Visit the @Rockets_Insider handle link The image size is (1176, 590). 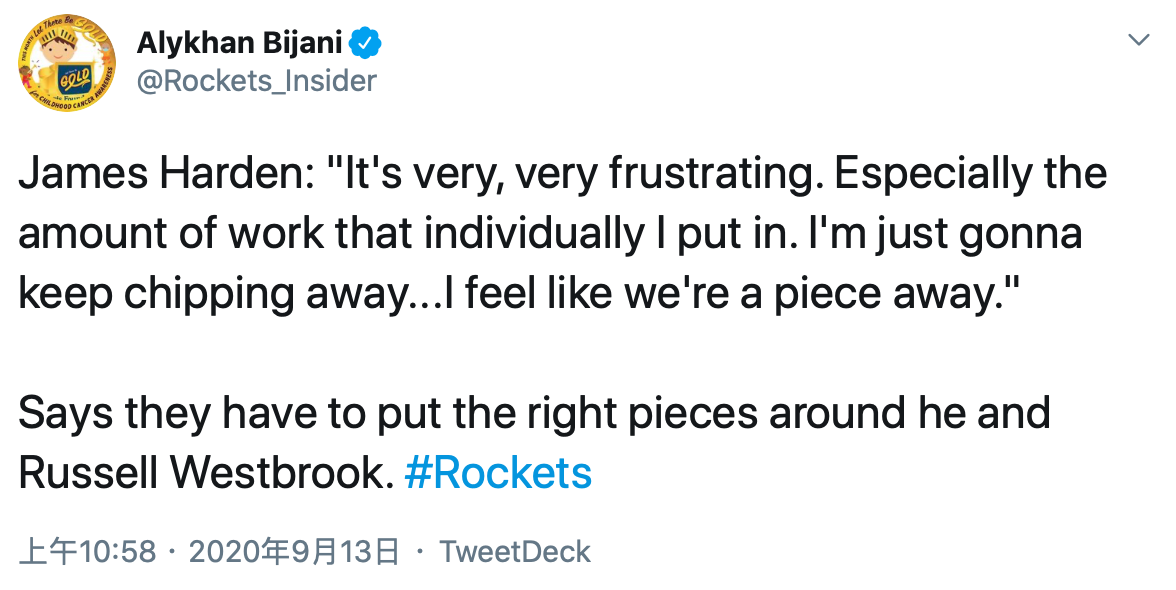point(256,80)
